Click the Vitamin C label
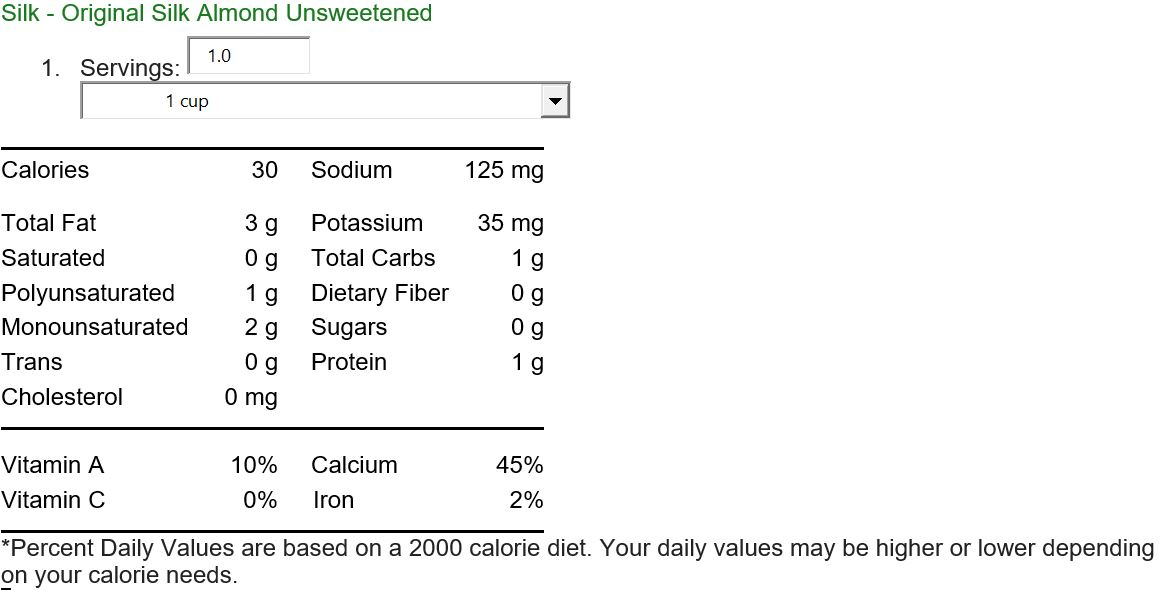1163x590 pixels. 53,500
